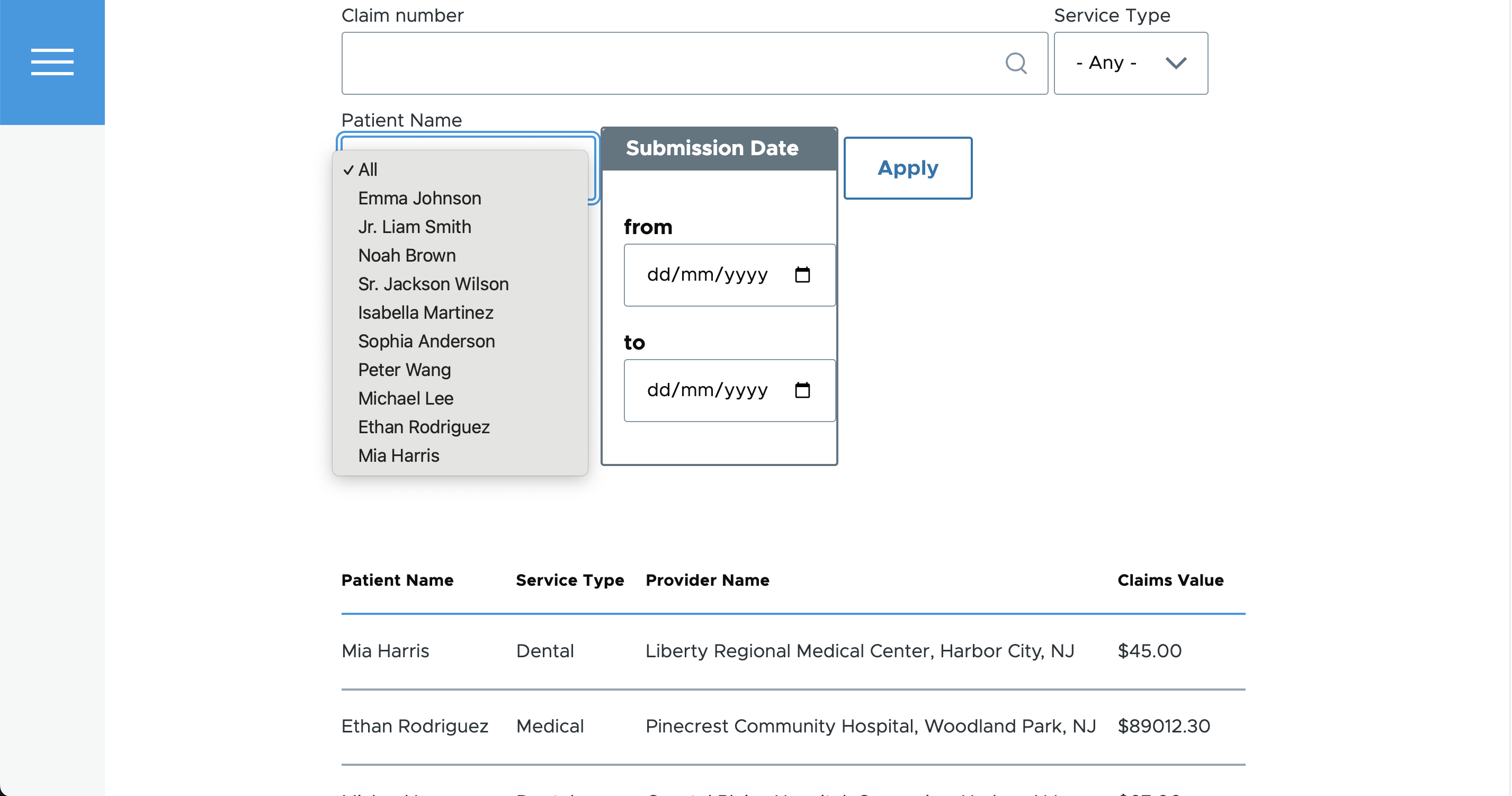Choose Peter Wang from the dropdown

tap(405, 370)
